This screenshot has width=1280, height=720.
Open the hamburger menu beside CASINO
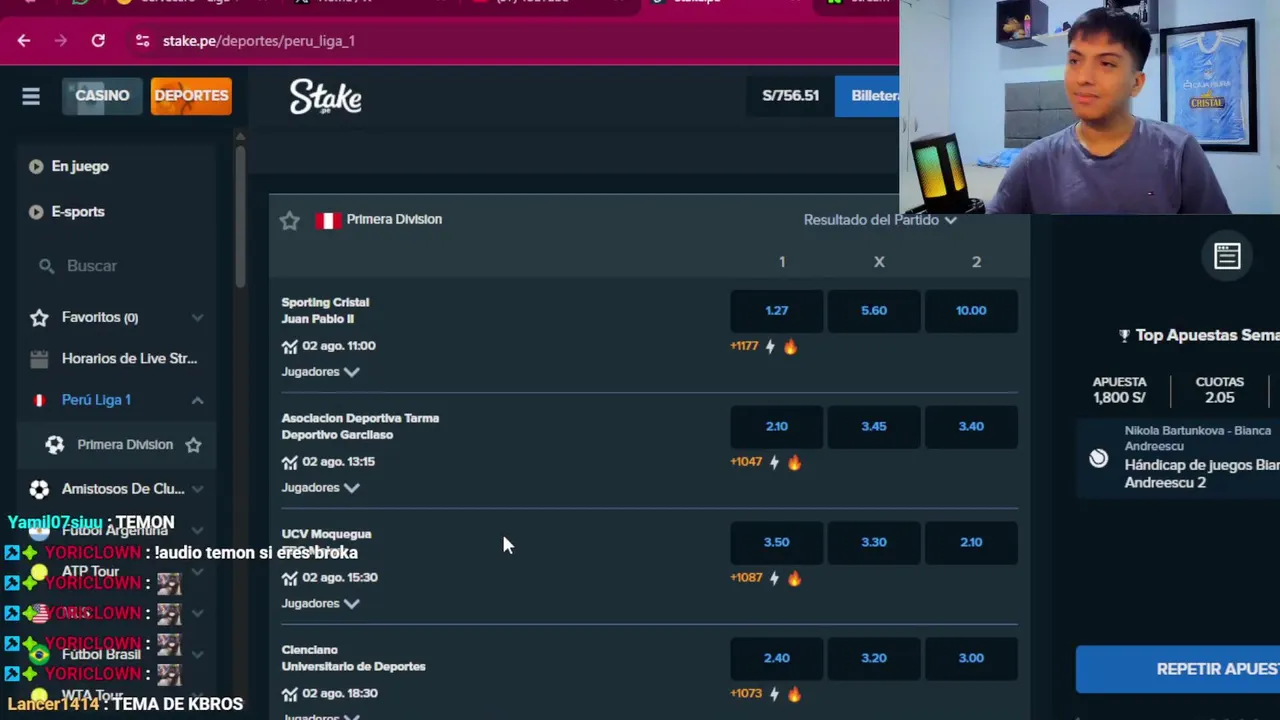coord(31,96)
